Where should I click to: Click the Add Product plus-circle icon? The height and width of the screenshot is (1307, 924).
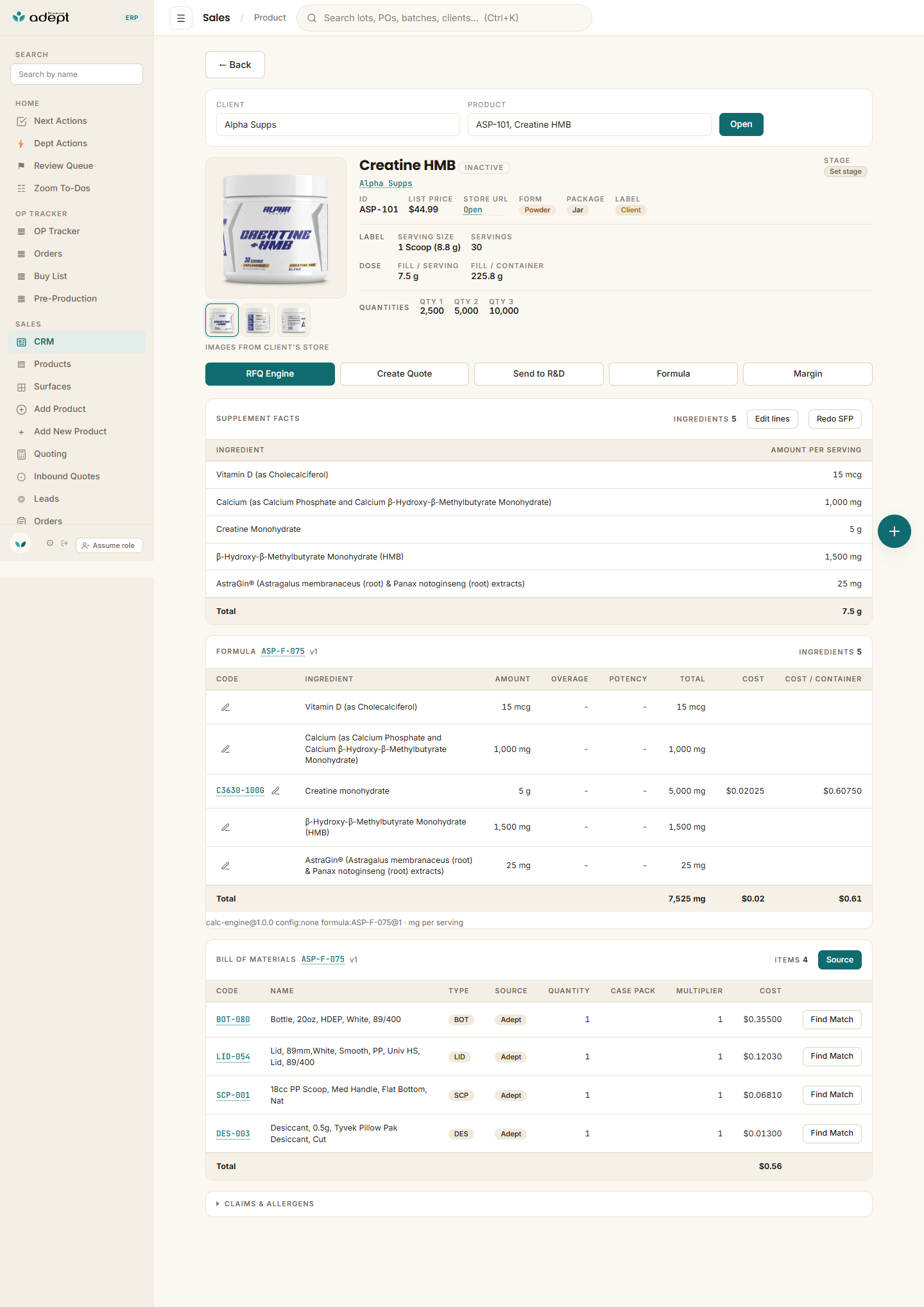coord(21,409)
